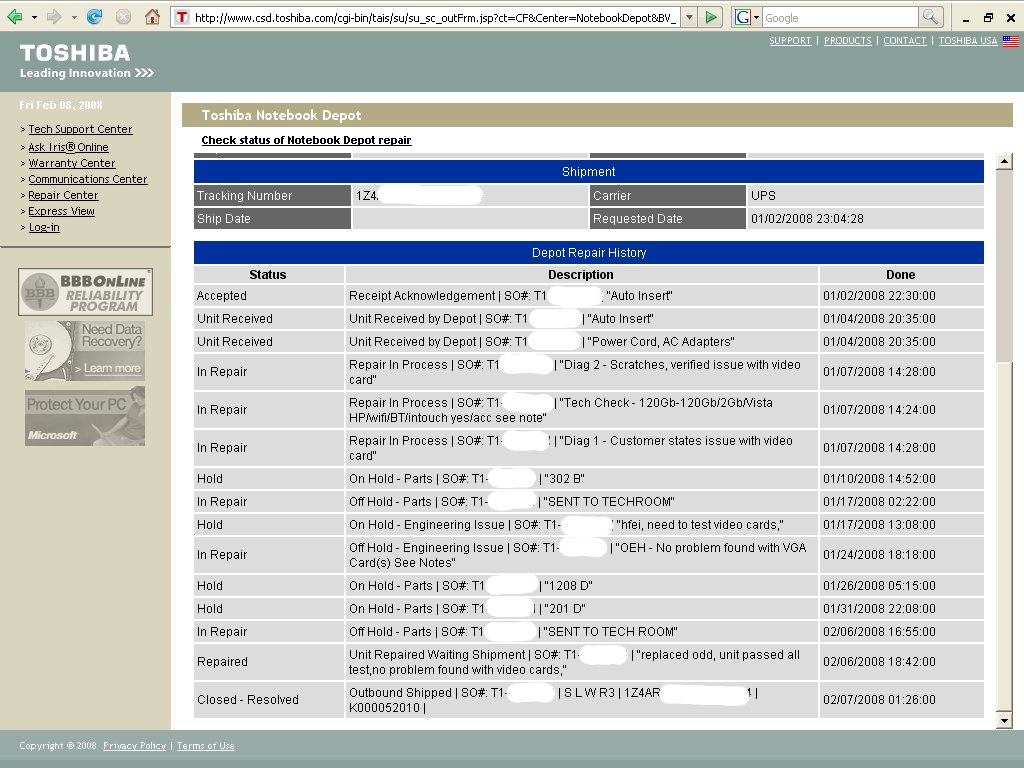Click the Description column header
The height and width of the screenshot is (768, 1024).
581,274
